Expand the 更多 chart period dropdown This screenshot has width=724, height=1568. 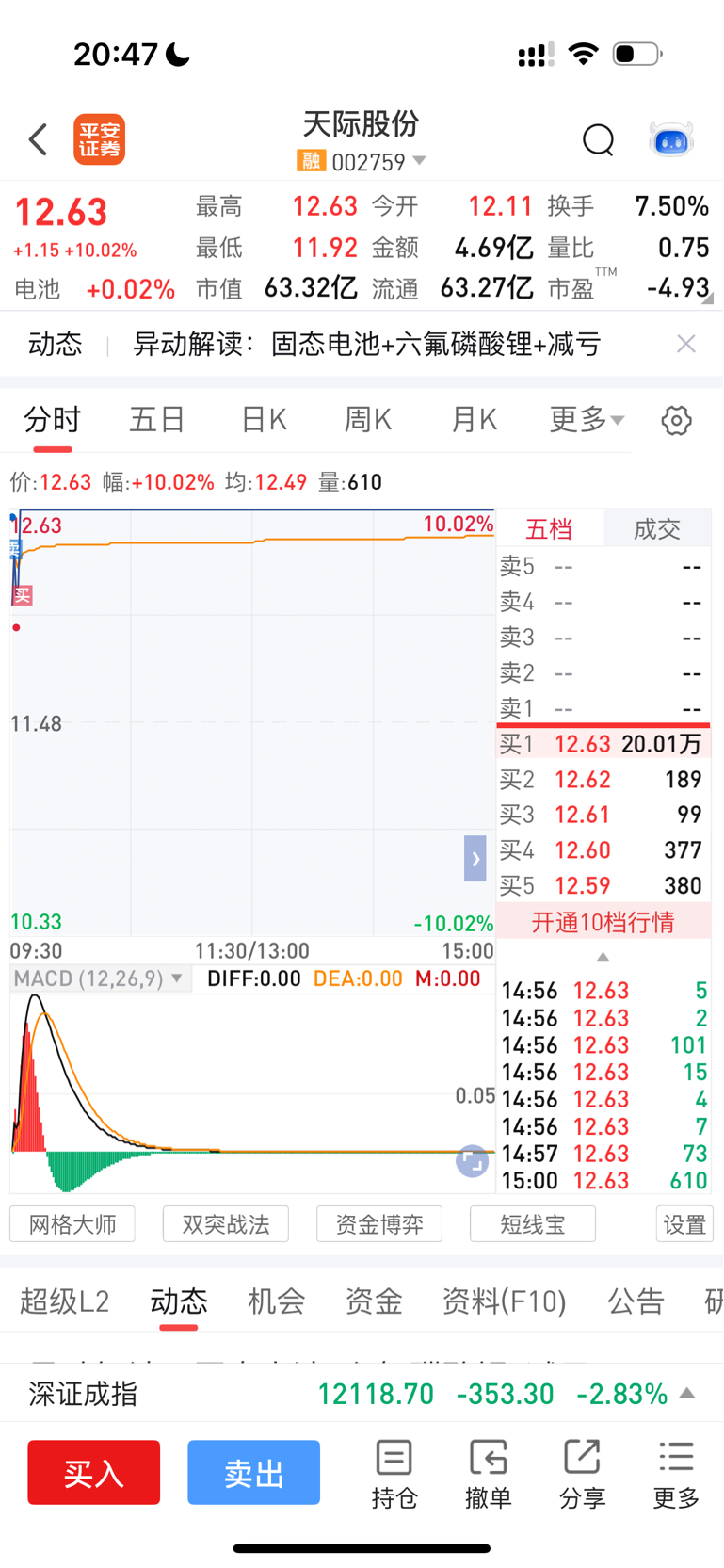coord(587,420)
